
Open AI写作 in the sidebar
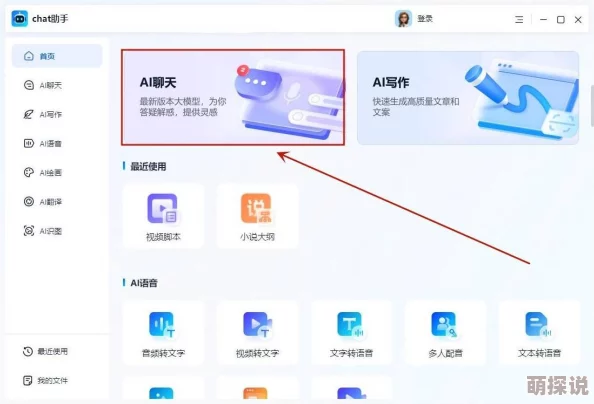point(57,114)
